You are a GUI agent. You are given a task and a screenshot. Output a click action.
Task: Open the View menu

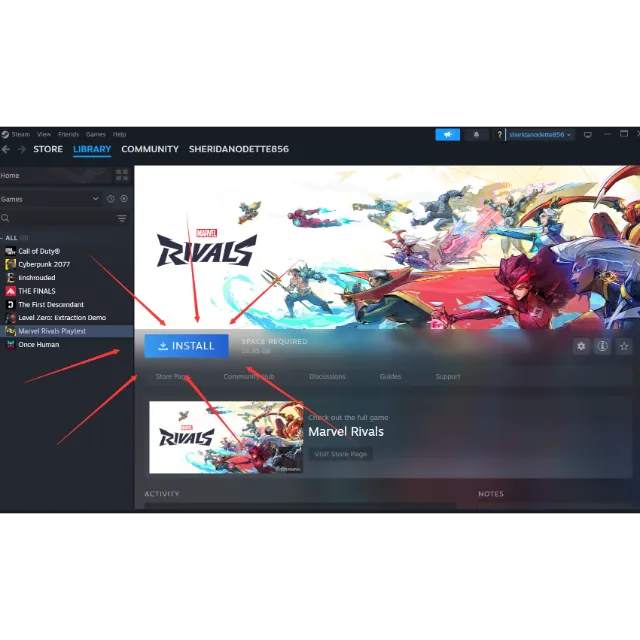point(44,134)
